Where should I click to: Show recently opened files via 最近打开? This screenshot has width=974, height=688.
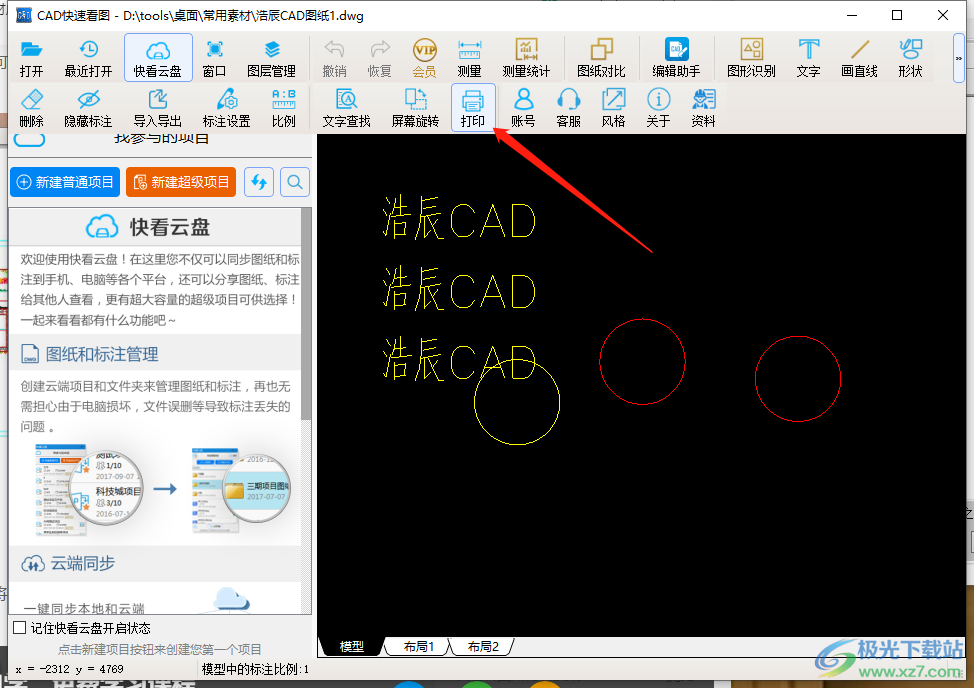coord(88,58)
